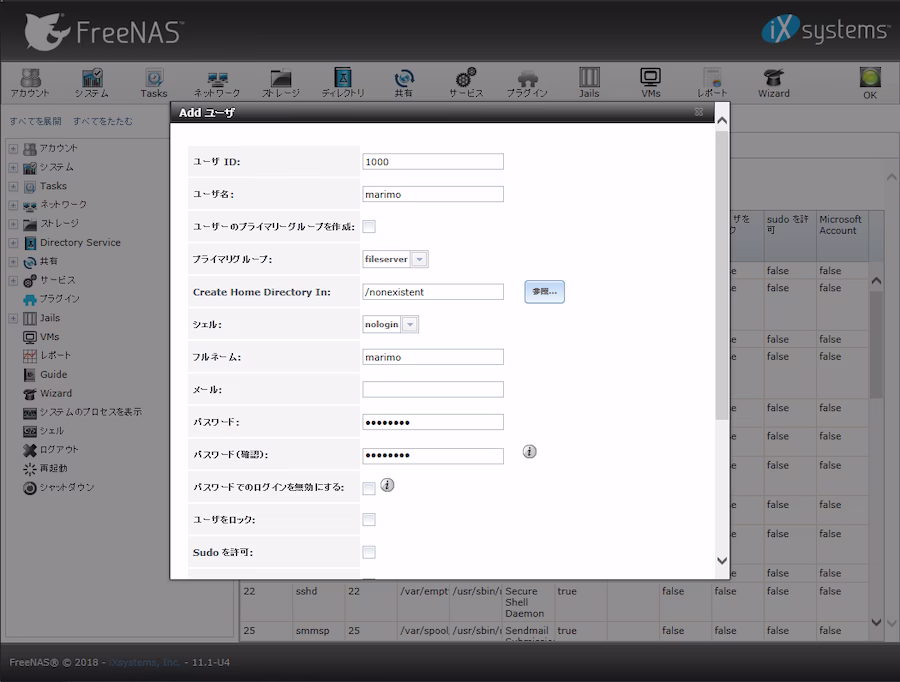This screenshot has width=900, height=682.
Task: Click フルネーム input field
Action: click(433, 357)
